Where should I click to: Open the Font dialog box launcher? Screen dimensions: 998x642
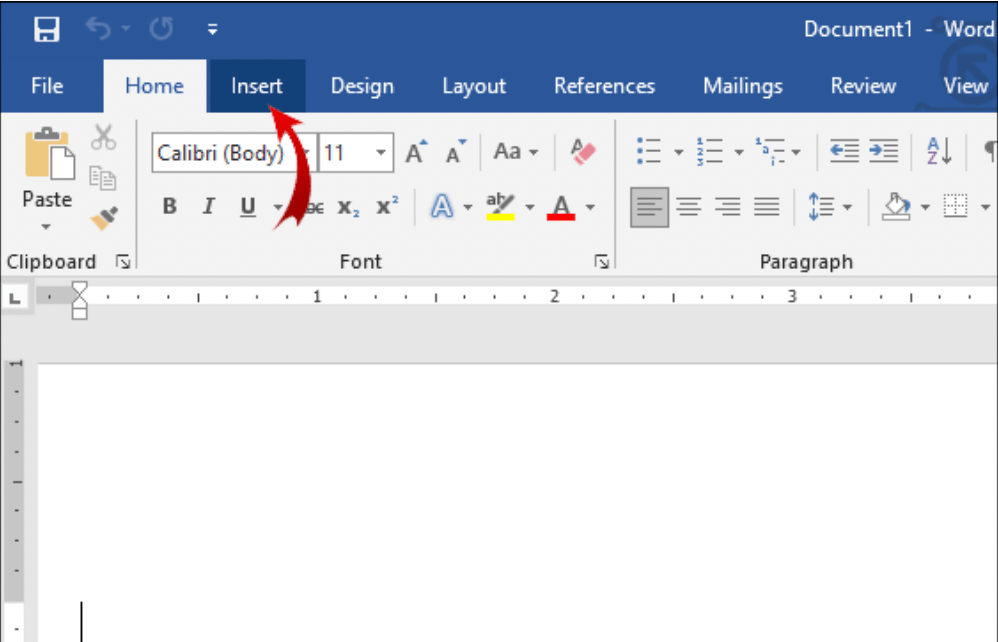(x=601, y=261)
